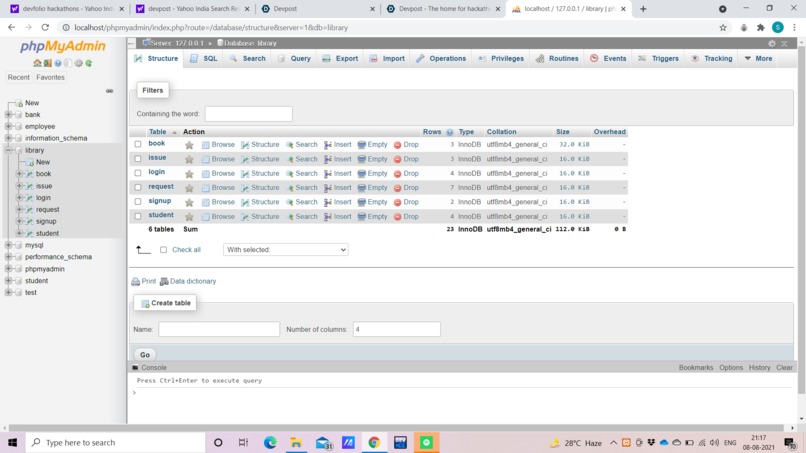This screenshot has height=453, width=806.
Task: Open console History link
Action: click(759, 368)
